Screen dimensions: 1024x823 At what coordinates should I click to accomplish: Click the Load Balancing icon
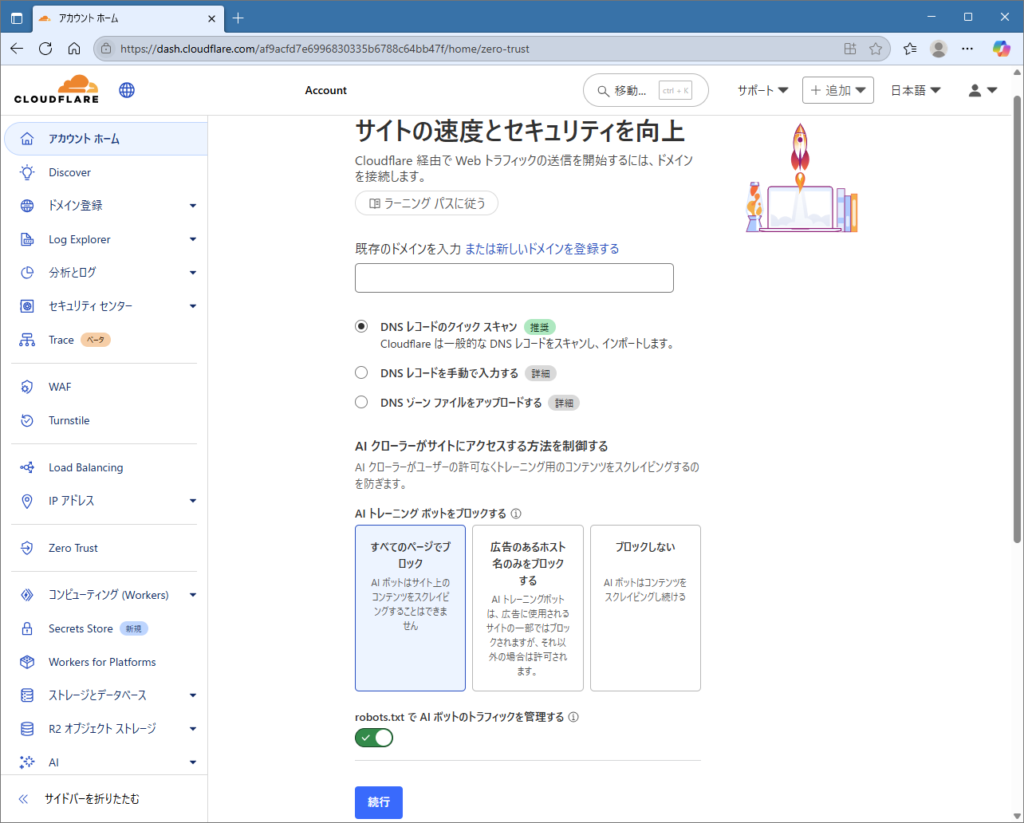tap(27, 467)
